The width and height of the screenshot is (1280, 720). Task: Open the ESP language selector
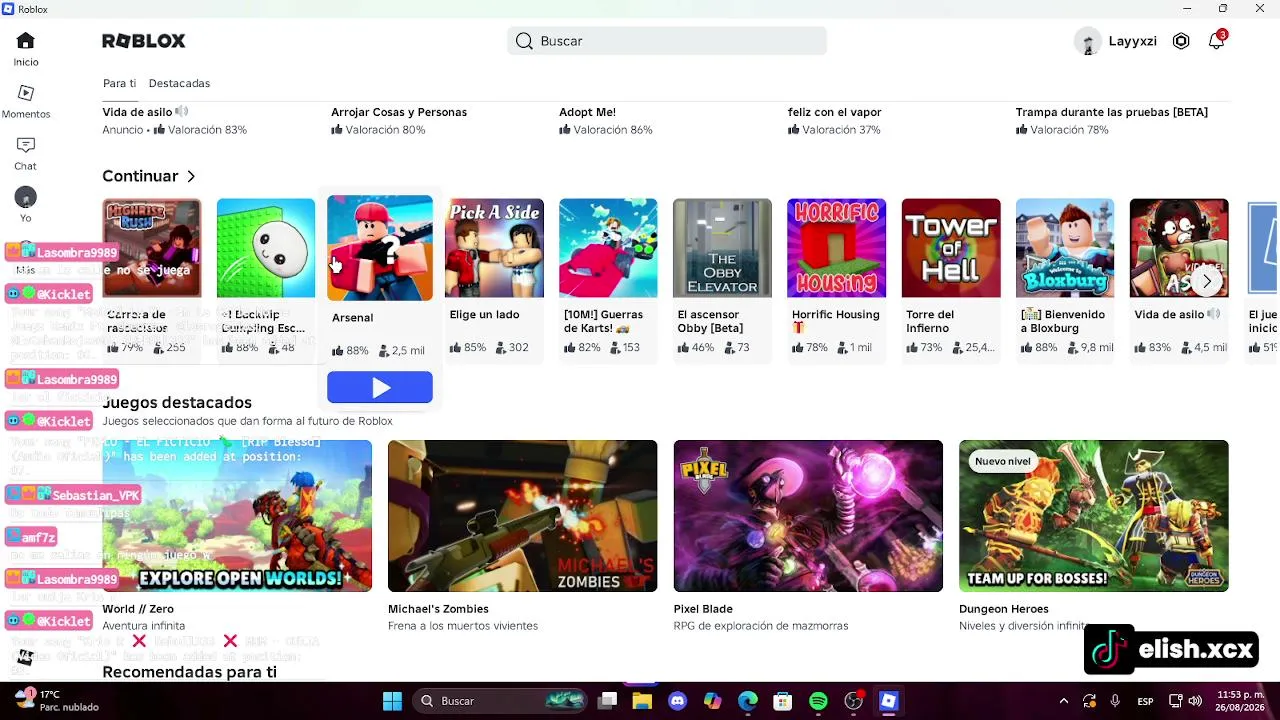tap(1146, 701)
